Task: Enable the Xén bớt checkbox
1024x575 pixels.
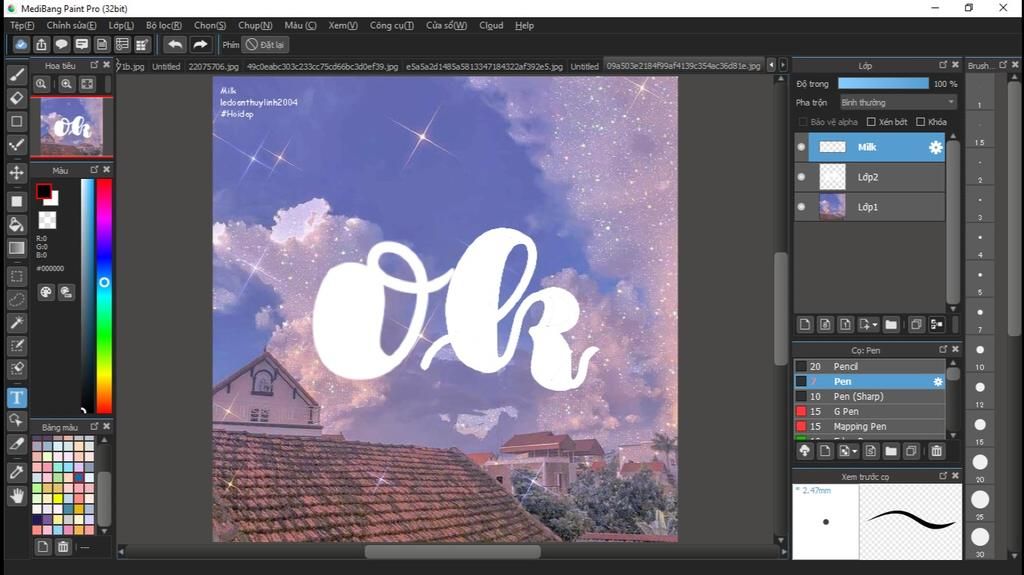Action: pyautogui.click(x=871, y=122)
